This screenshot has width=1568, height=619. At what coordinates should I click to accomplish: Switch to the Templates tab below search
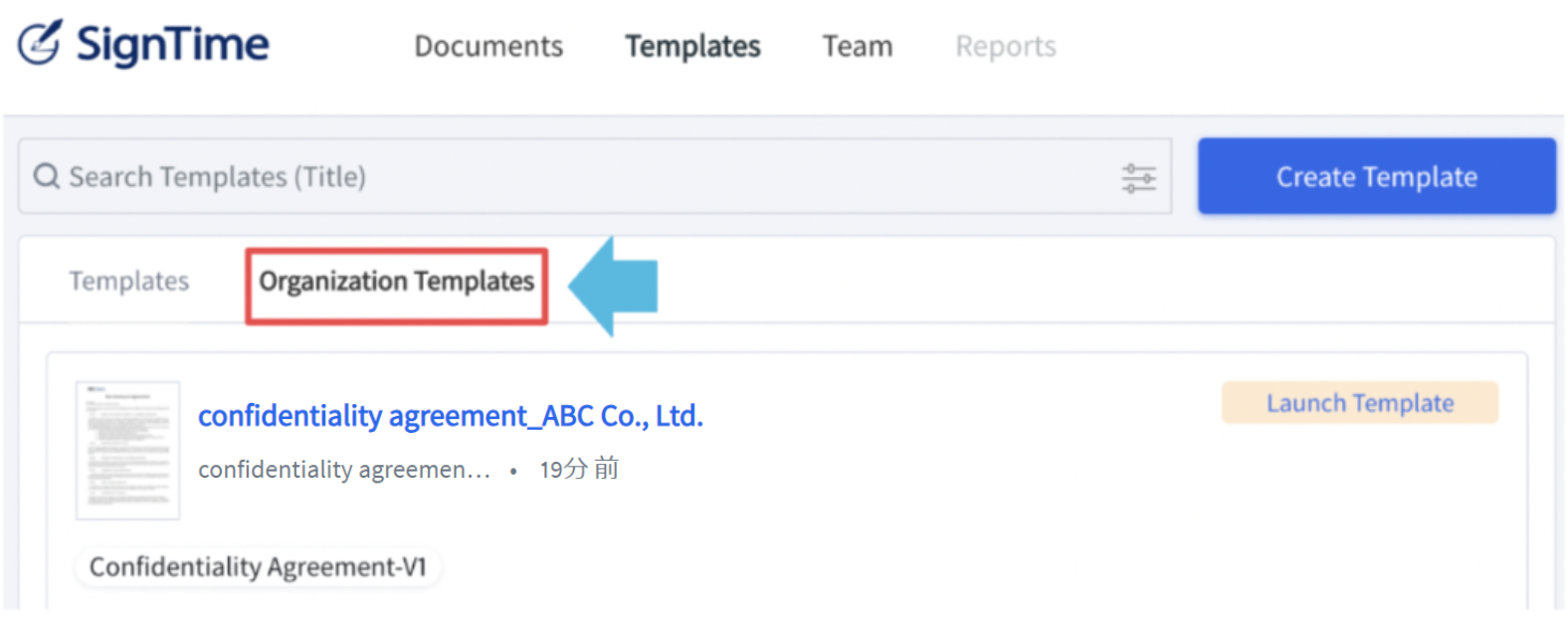pyautogui.click(x=129, y=282)
